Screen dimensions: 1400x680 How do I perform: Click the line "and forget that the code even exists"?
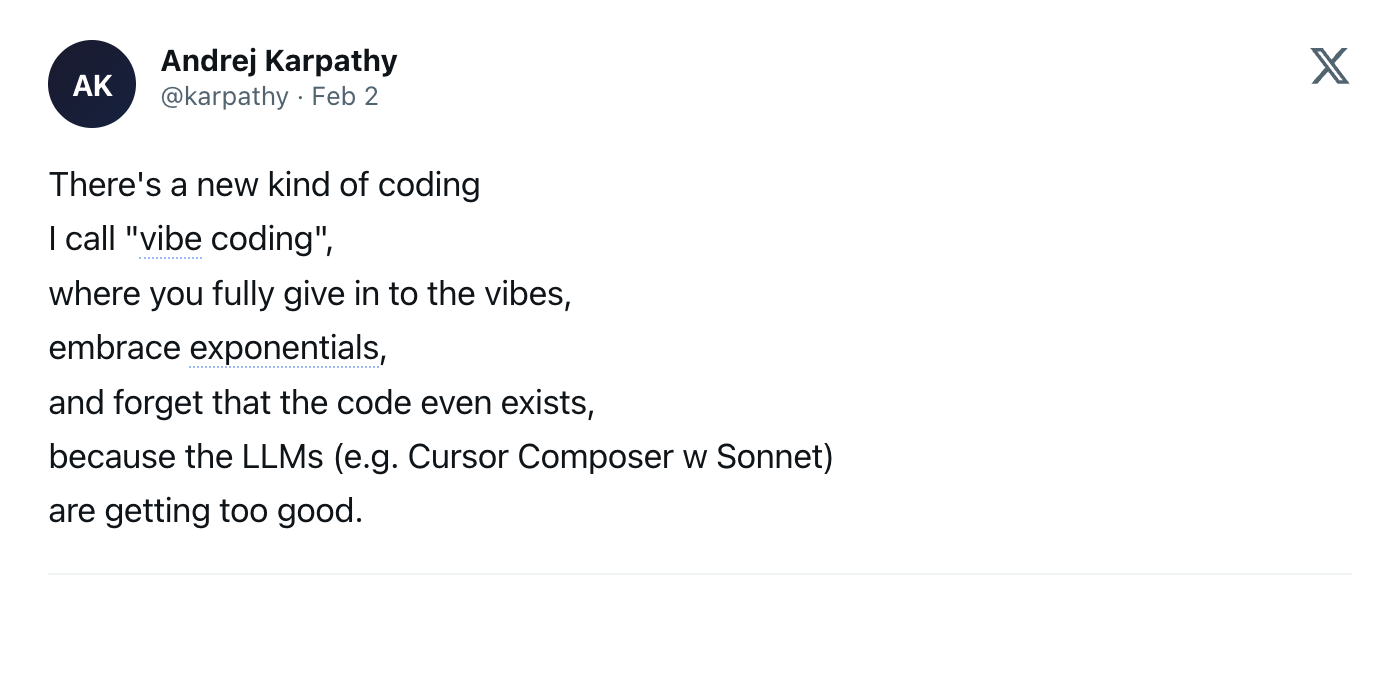point(320,402)
